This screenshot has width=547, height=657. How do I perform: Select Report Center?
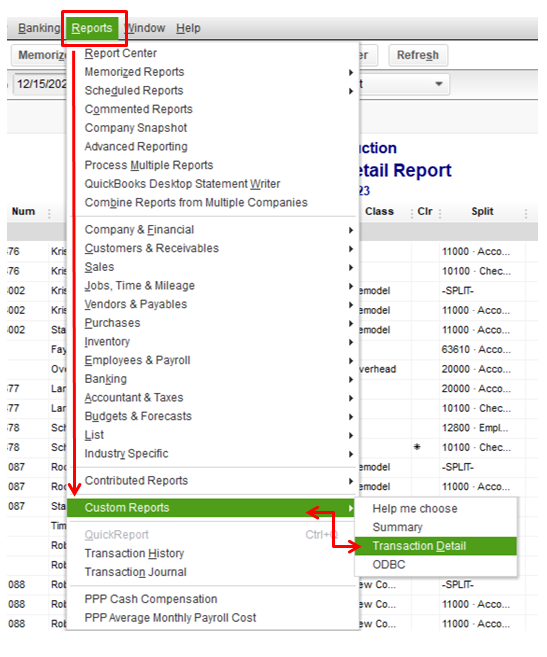click(213, 53)
